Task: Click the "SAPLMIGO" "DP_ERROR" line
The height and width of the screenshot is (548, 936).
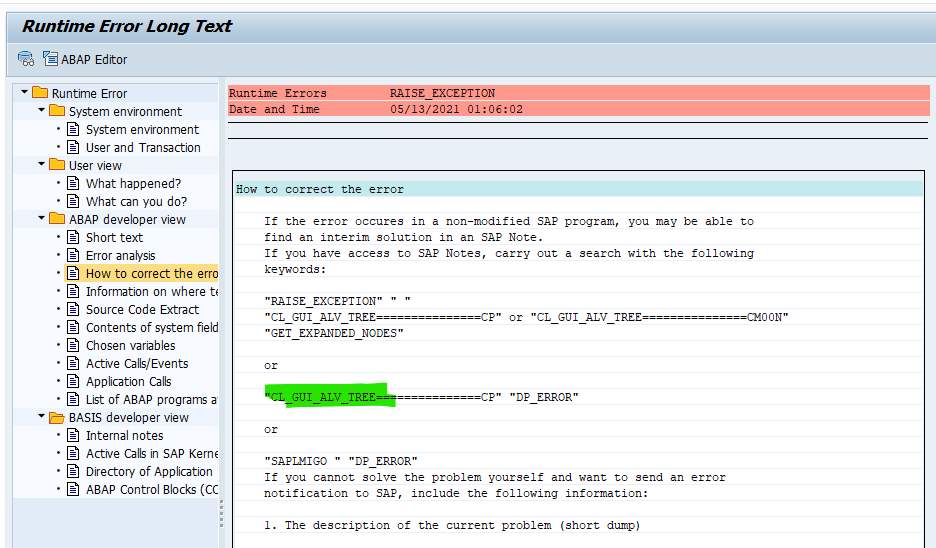Action: (x=341, y=461)
